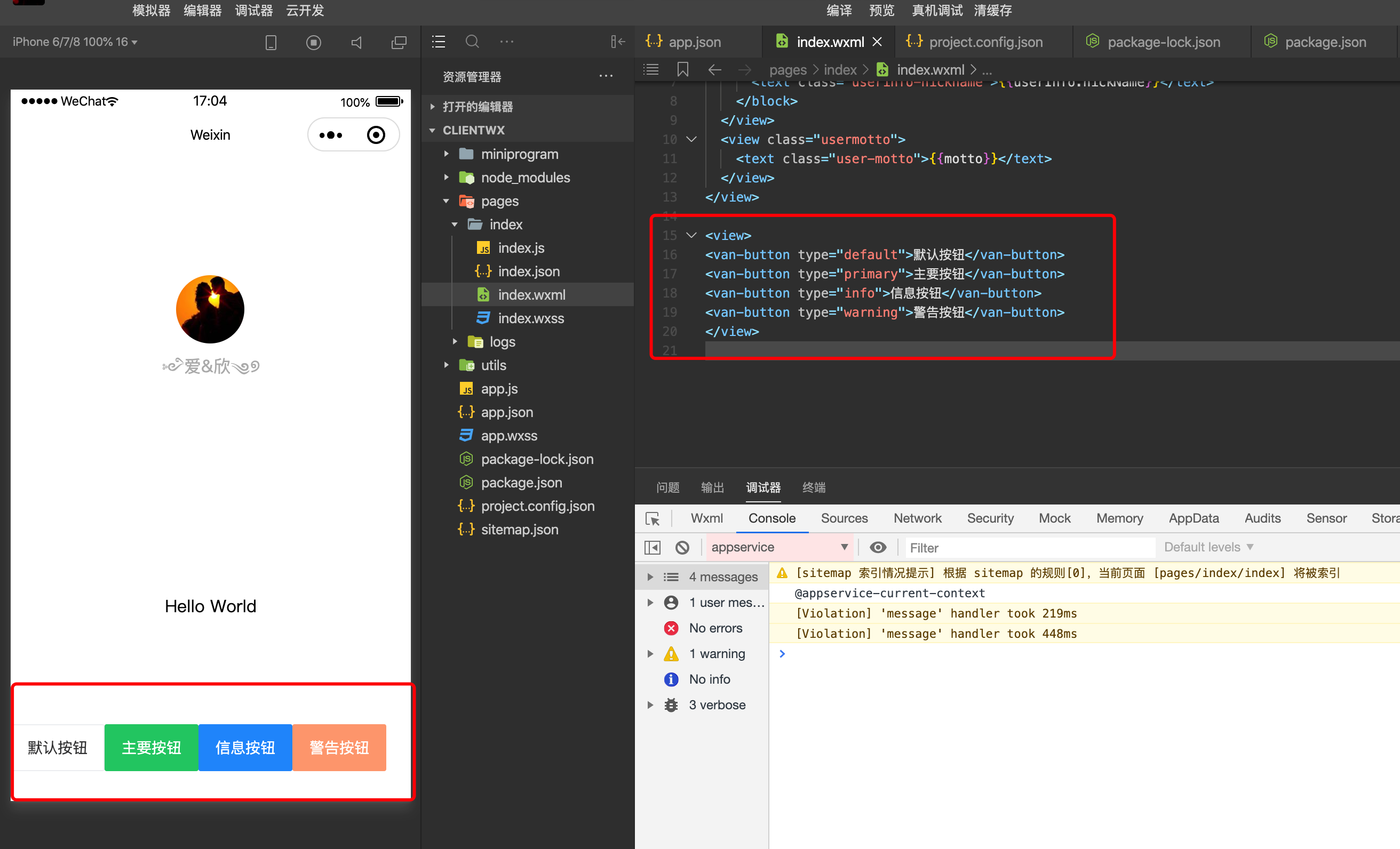Stop the simulator with the stop icon
The image size is (1400, 849).
coord(314,42)
